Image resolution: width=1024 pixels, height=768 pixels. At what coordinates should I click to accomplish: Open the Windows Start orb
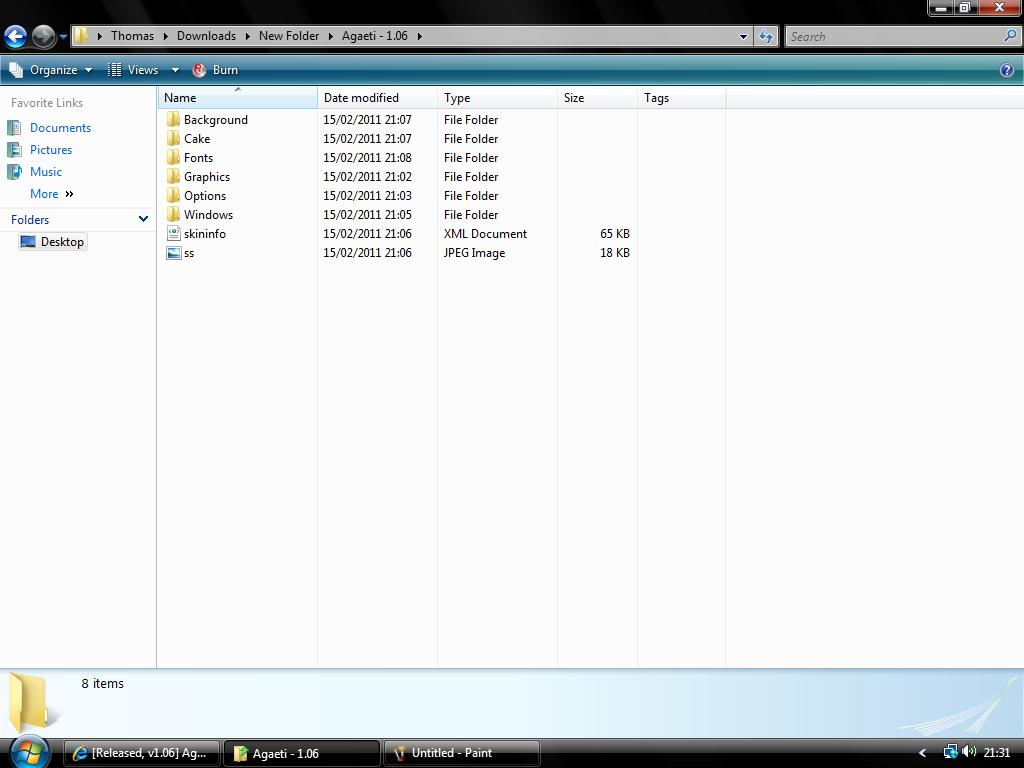pyautogui.click(x=29, y=752)
